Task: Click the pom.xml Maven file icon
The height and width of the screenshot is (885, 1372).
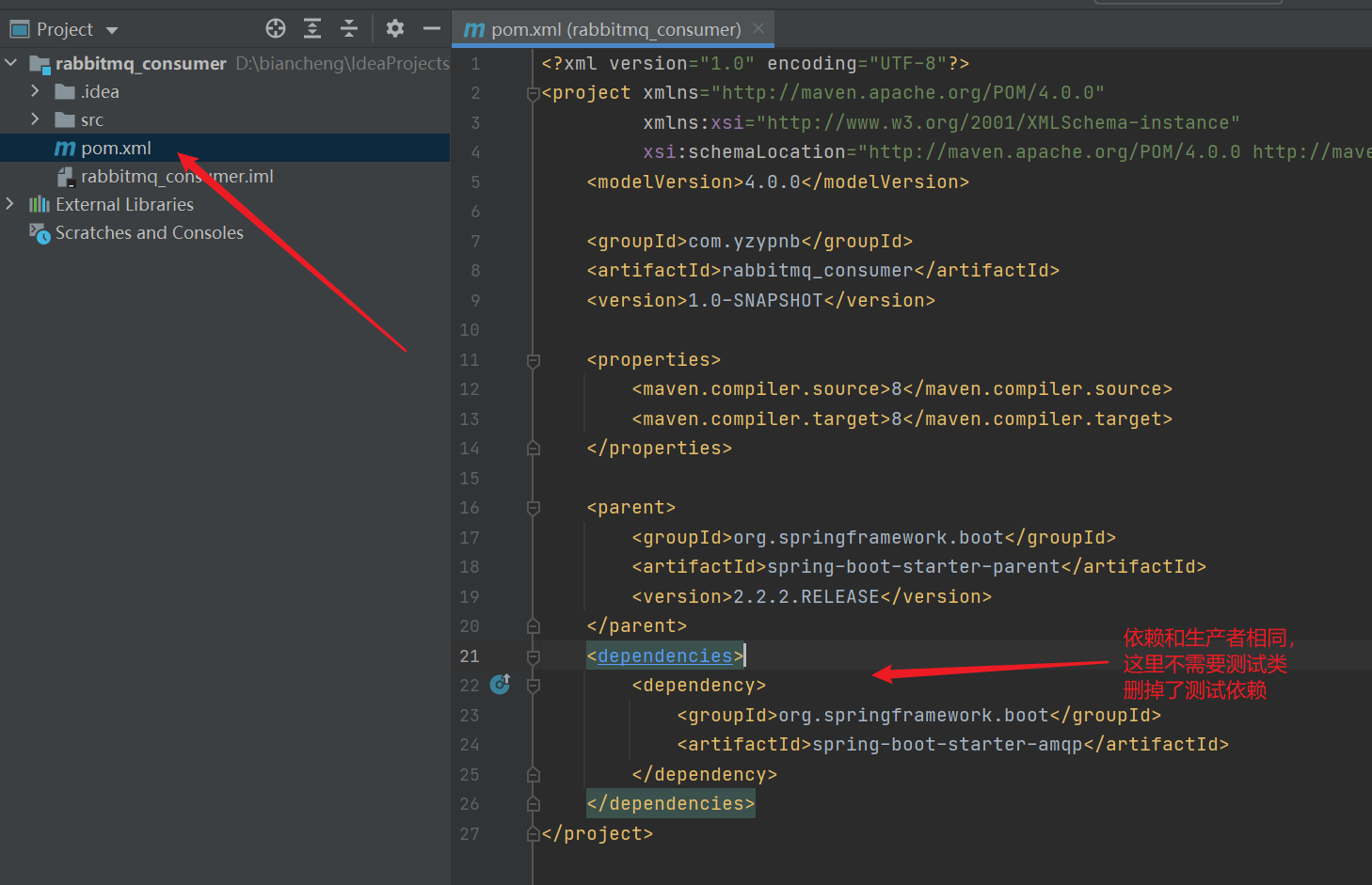Action: click(x=65, y=149)
